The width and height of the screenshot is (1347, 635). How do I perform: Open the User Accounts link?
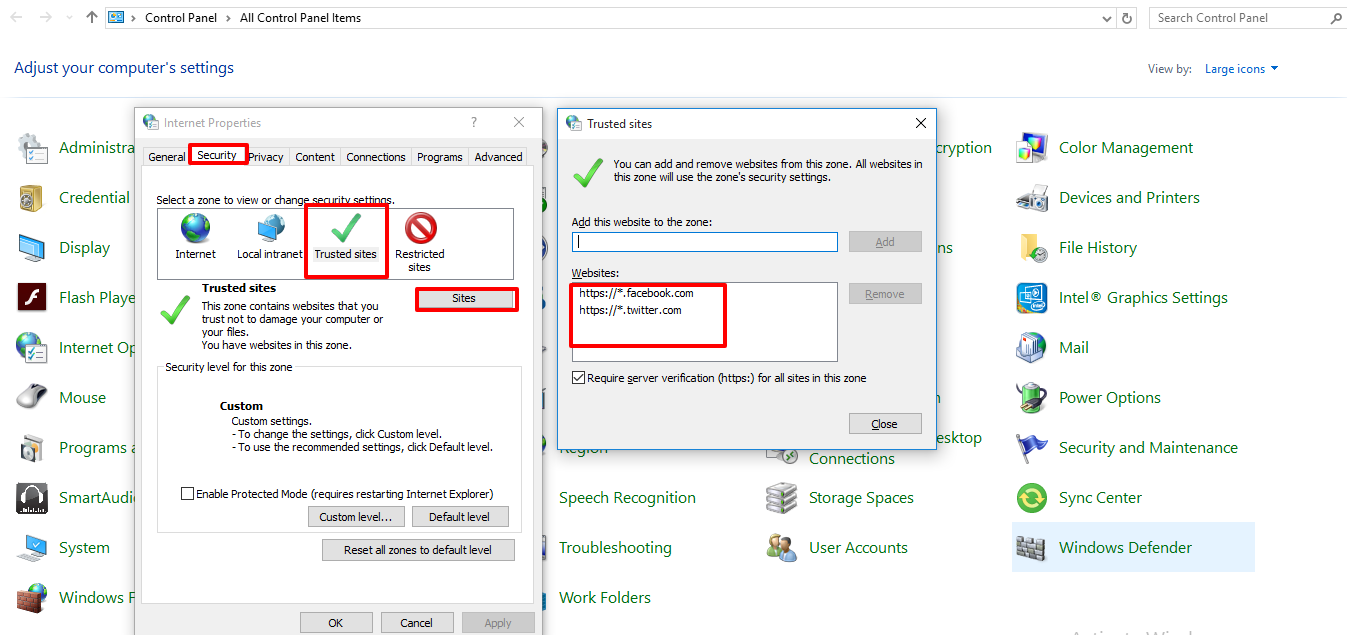click(858, 548)
